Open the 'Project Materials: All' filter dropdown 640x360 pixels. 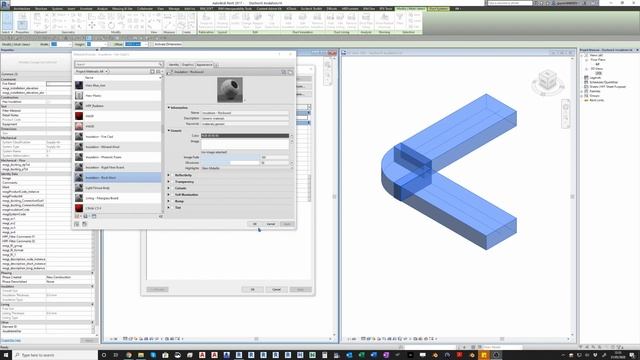(91, 71)
